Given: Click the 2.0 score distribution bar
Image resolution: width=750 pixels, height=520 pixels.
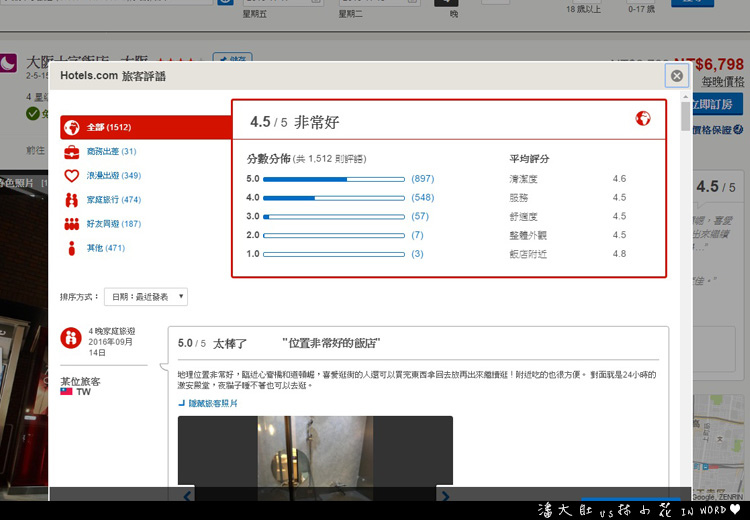Looking at the screenshot, I should 334,235.
